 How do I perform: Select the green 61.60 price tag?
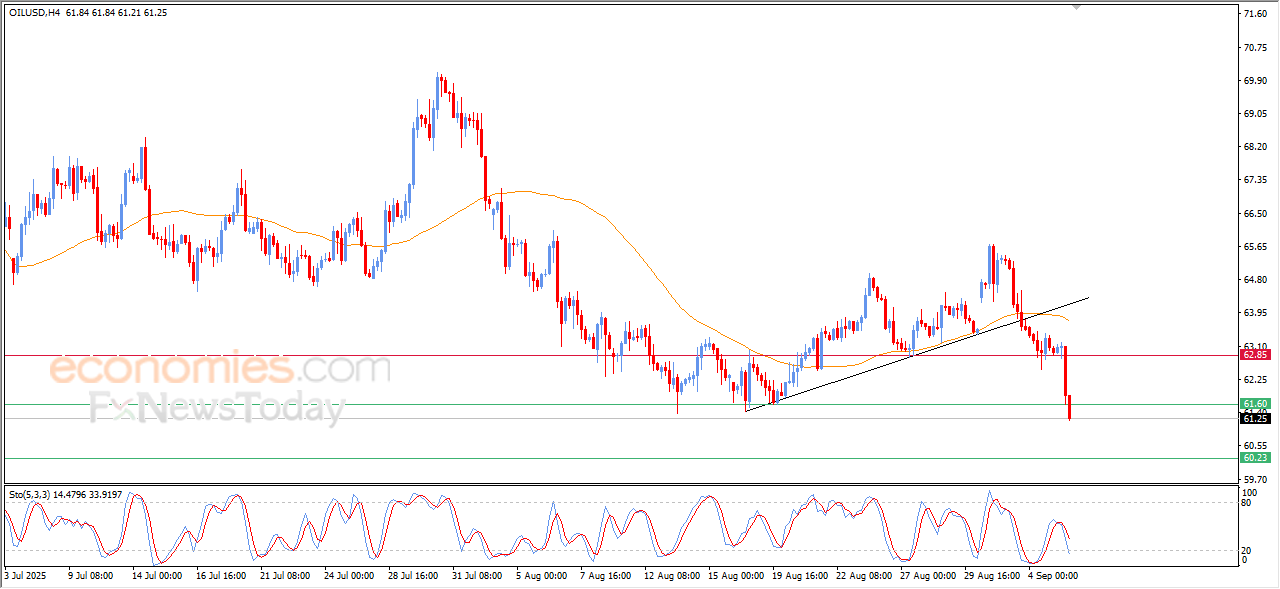point(1255,404)
